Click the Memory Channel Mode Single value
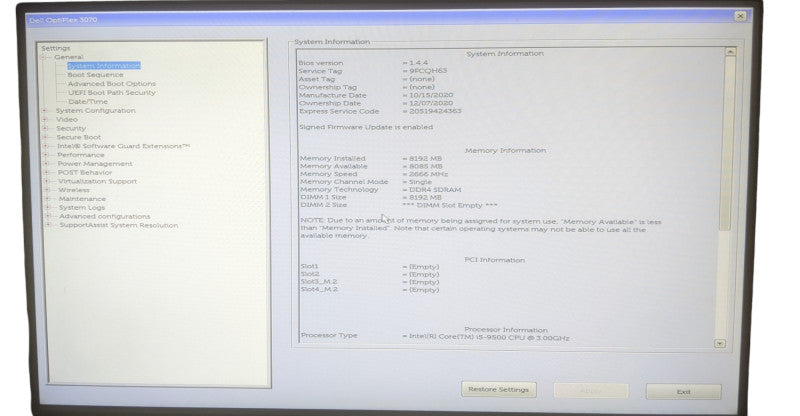Image resolution: width=800 pixels, height=416 pixels. point(420,182)
